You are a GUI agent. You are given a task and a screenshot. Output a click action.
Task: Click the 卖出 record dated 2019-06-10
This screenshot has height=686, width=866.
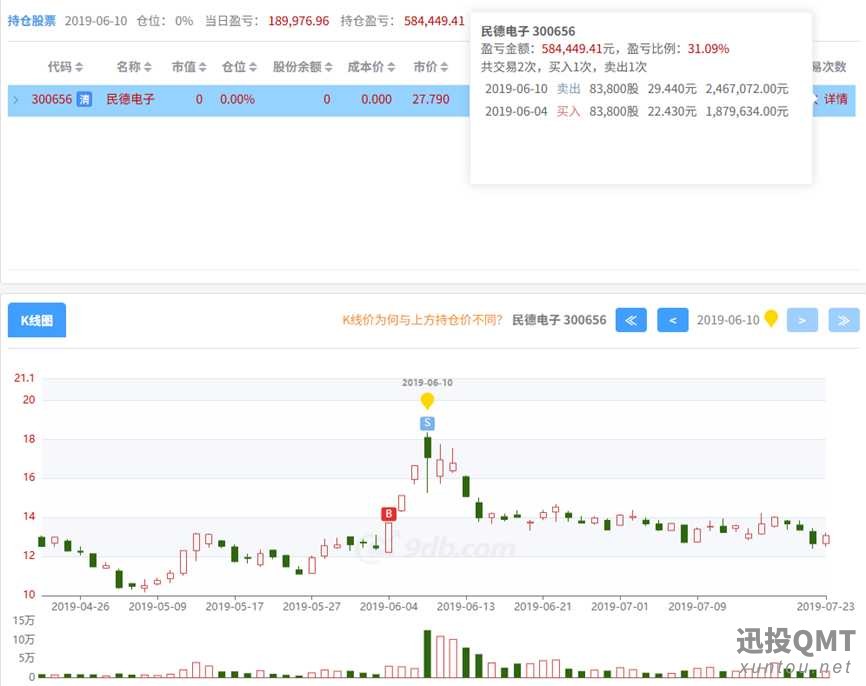(637, 89)
